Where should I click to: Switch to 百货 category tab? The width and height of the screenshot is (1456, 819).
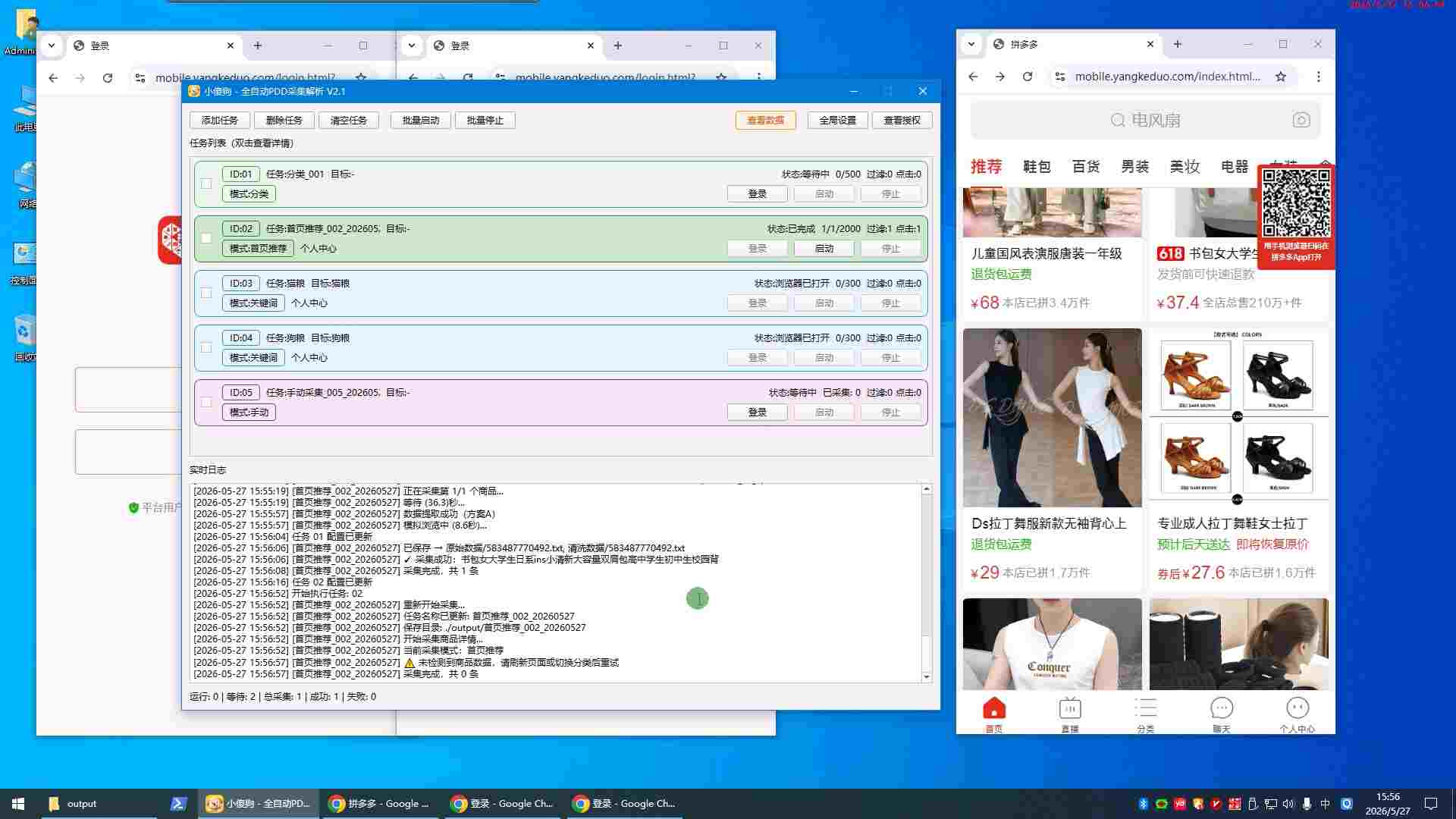click(1086, 167)
